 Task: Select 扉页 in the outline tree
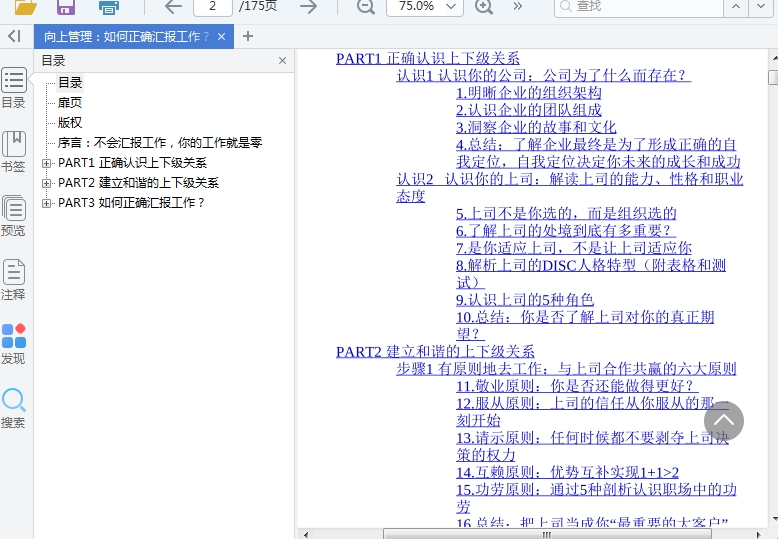click(70, 103)
